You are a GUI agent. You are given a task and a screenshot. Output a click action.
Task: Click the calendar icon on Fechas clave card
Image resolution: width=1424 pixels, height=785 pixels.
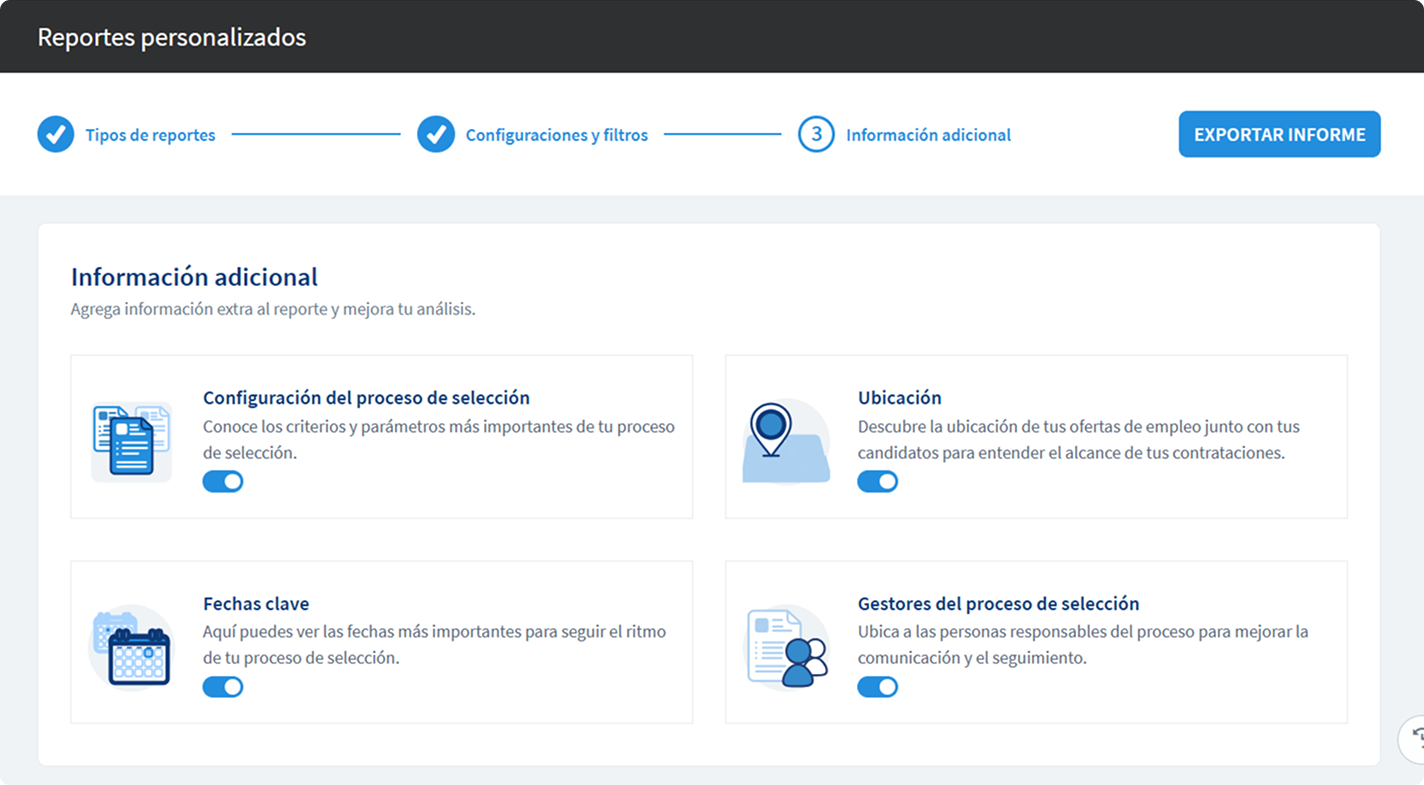coord(131,643)
